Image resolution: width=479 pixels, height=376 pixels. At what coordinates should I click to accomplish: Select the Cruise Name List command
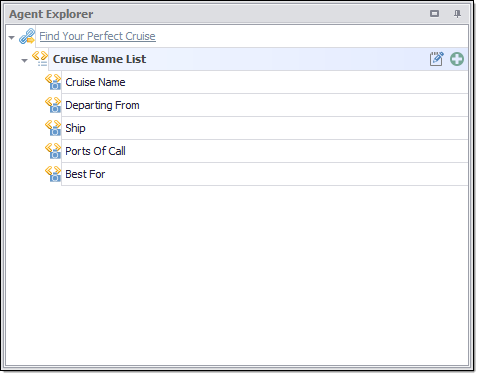coord(99,59)
